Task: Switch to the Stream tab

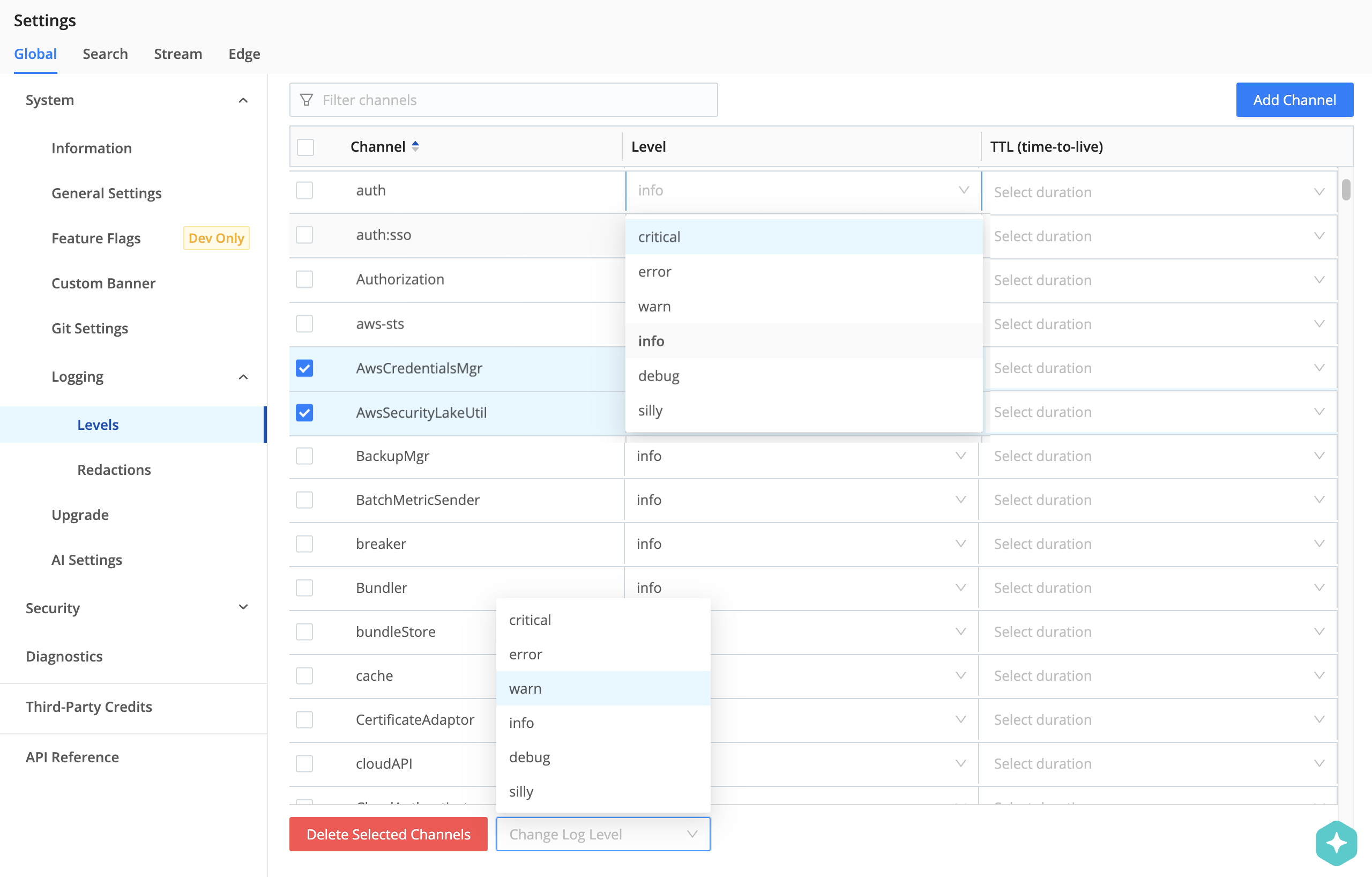Action: [178, 54]
